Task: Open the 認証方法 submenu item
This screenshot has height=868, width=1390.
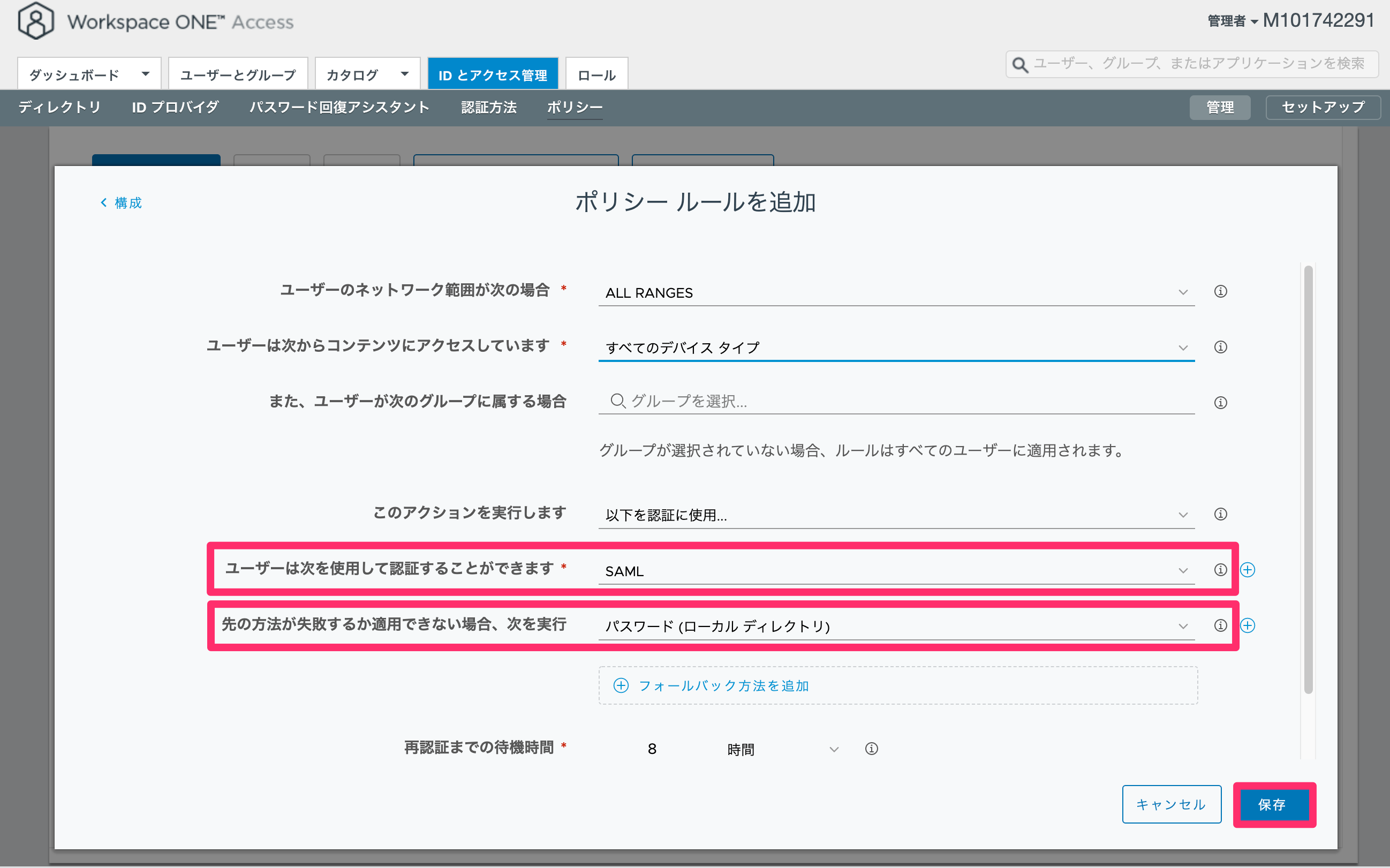Action: (489, 107)
